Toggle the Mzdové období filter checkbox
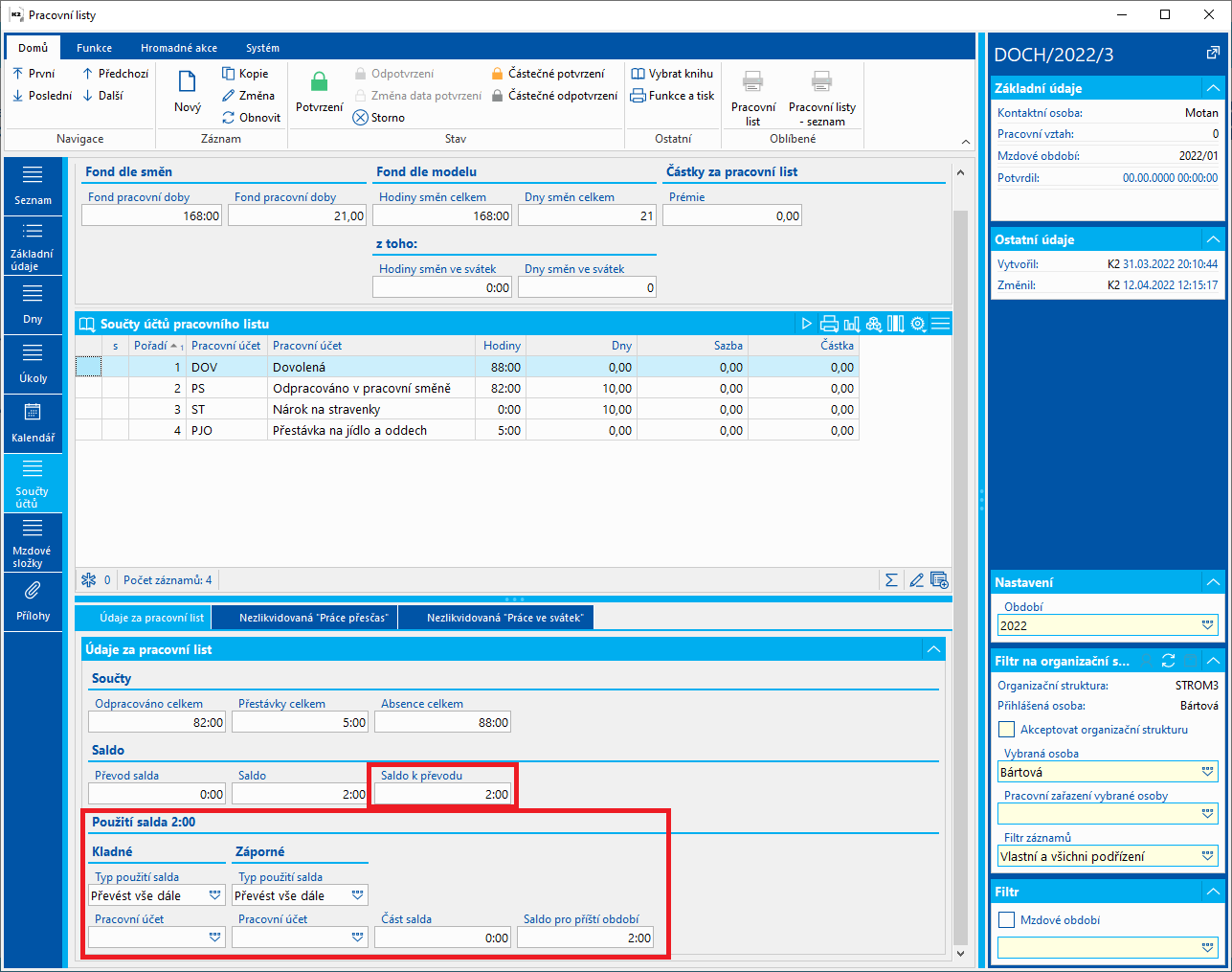Screen dimensions: 1232x972 pos(1006,920)
